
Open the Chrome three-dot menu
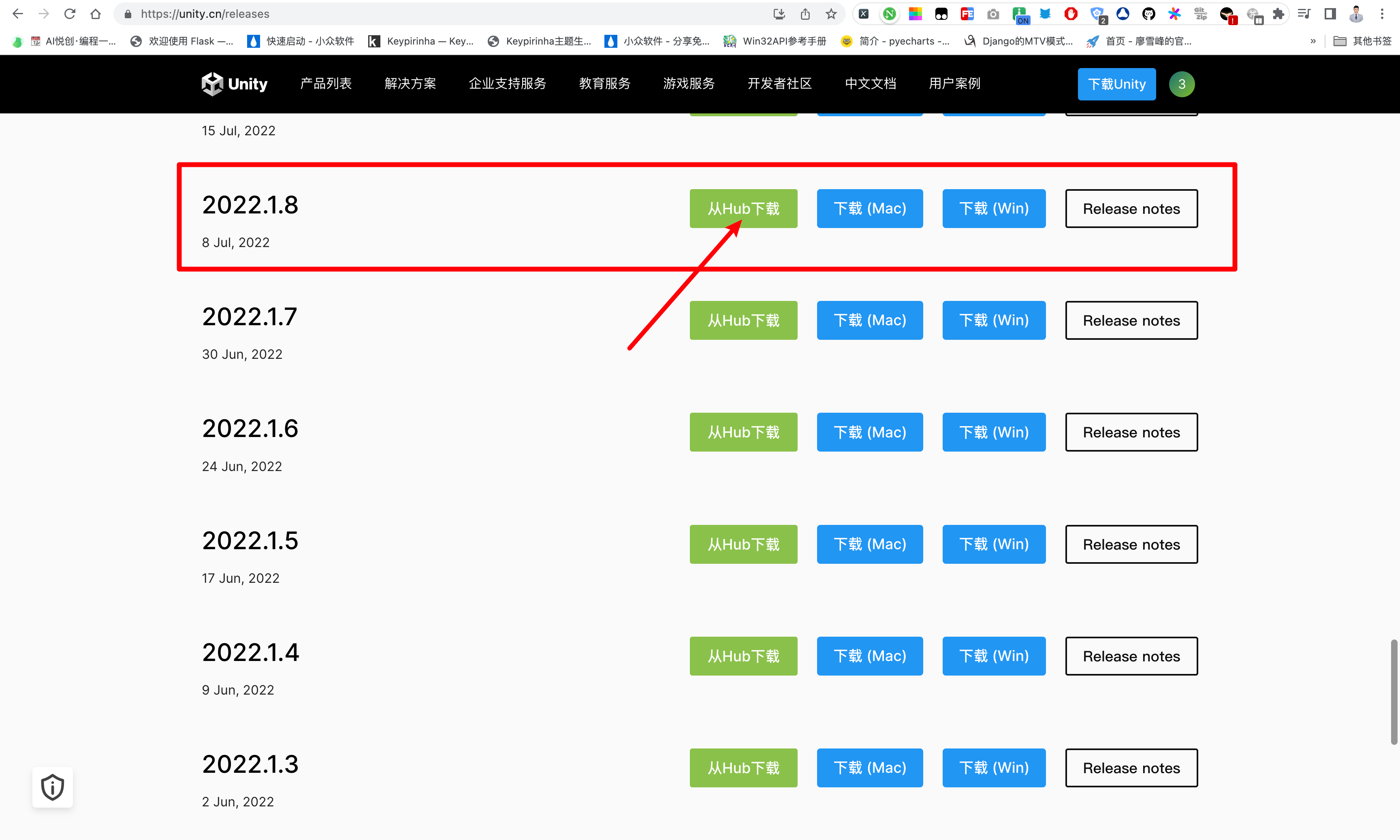pos(1382,14)
